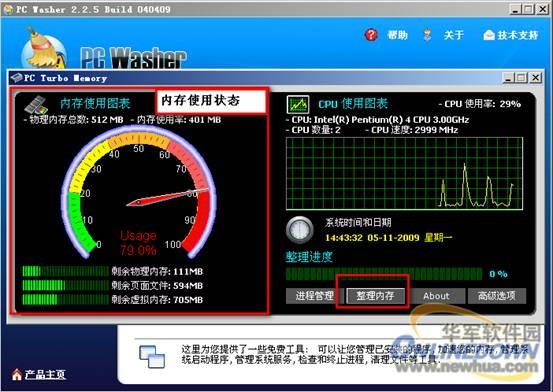
Task: Minimize the PC Washer main window
Action: click(515, 9)
